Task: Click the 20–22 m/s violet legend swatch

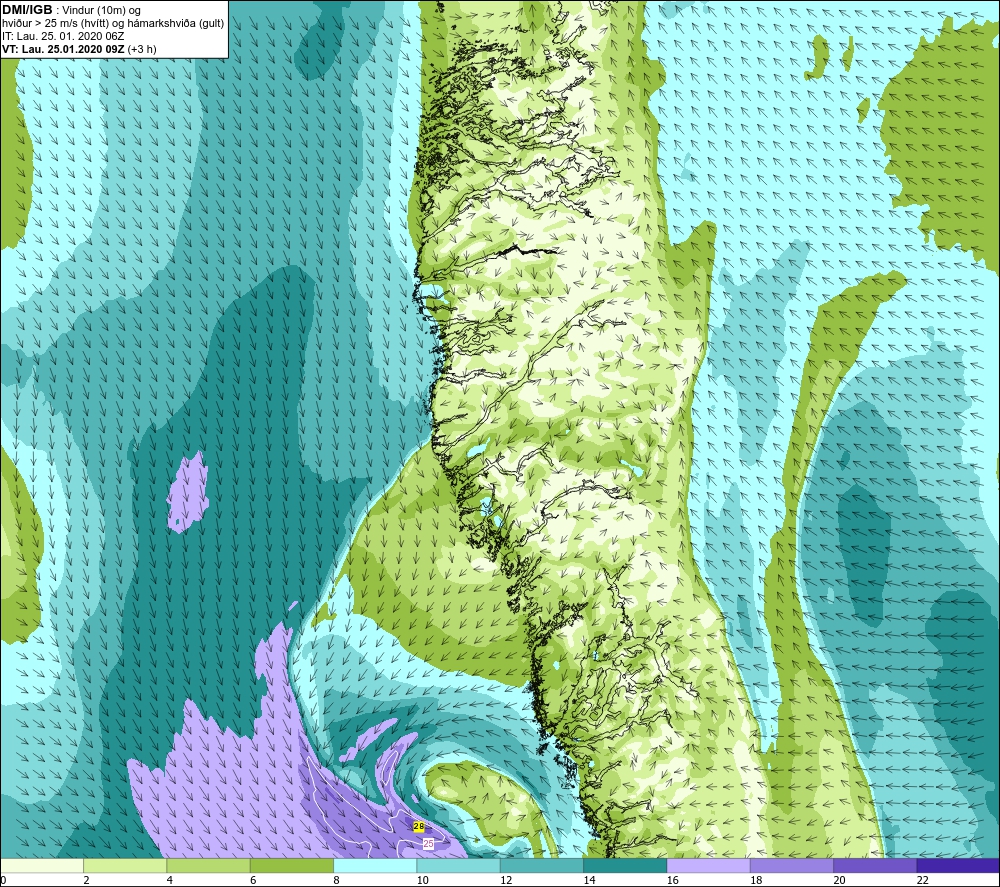Action: 874,866
